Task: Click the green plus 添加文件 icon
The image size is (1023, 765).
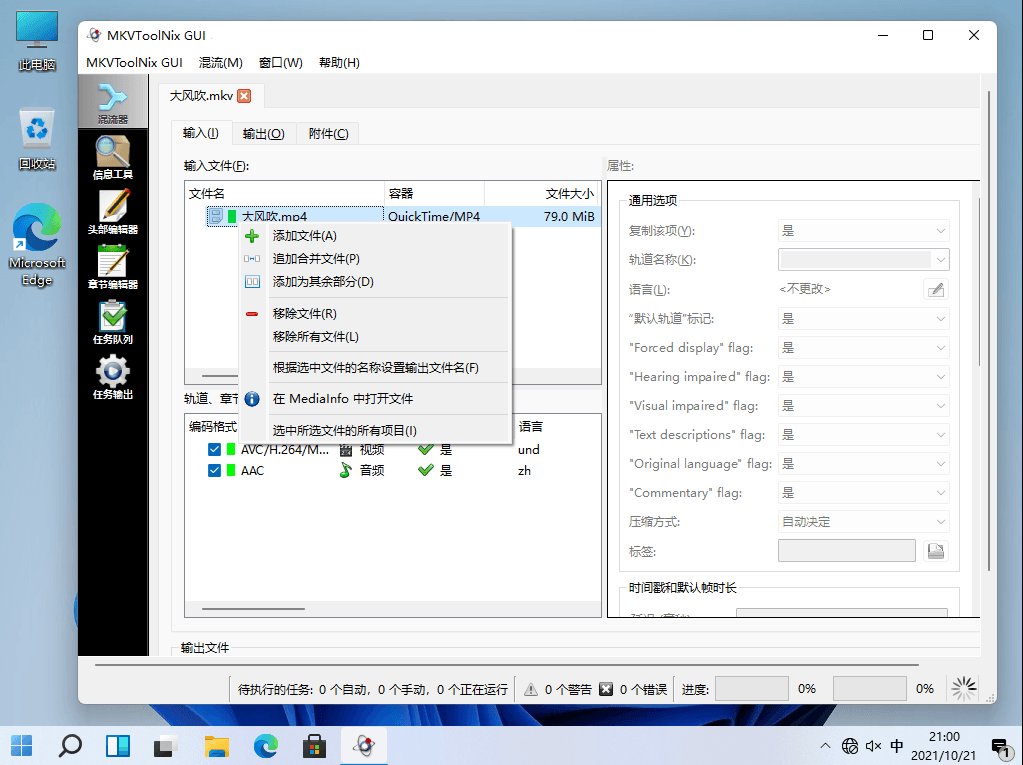Action: (252, 236)
